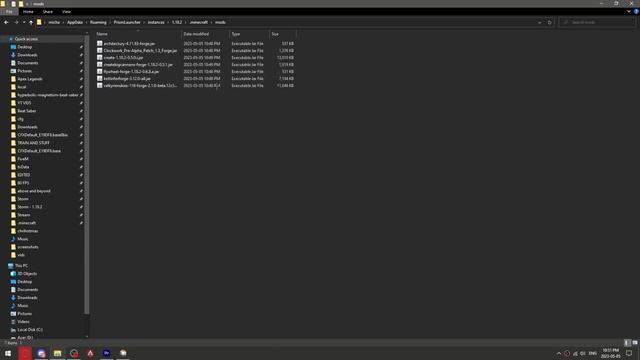Select the kotlinforforge jar file
The height and width of the screenshot is (360, 640).
[x=127, y=78]
